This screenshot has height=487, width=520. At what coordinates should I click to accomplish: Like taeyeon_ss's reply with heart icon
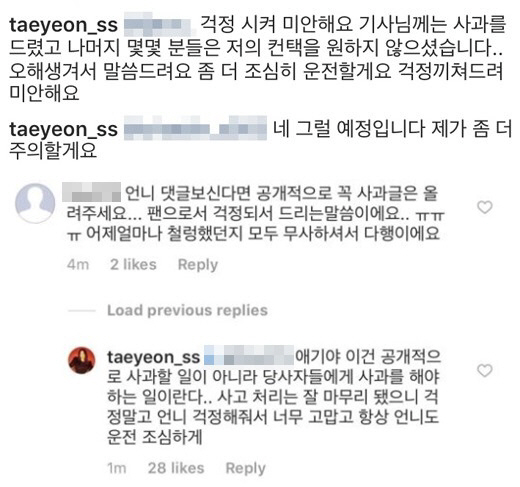tap(485, 370)
